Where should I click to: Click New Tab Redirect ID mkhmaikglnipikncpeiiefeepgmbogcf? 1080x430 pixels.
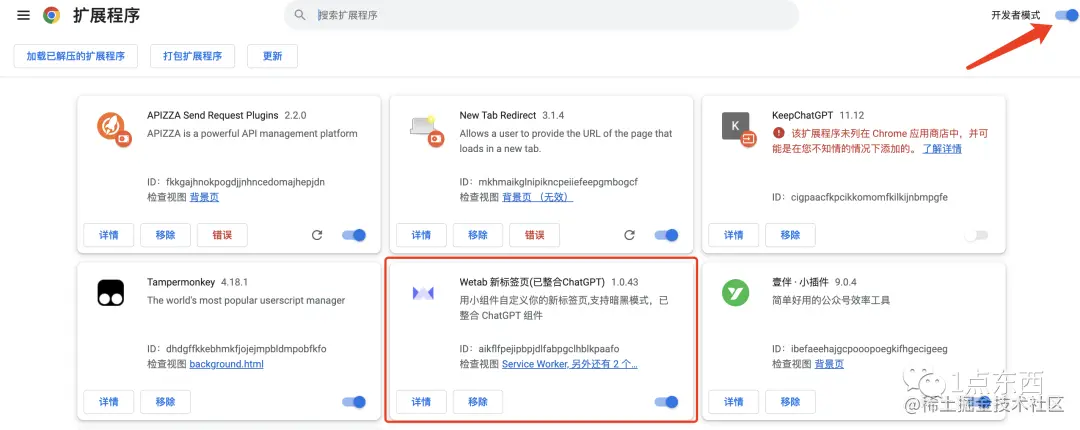(x=559, y=182)
